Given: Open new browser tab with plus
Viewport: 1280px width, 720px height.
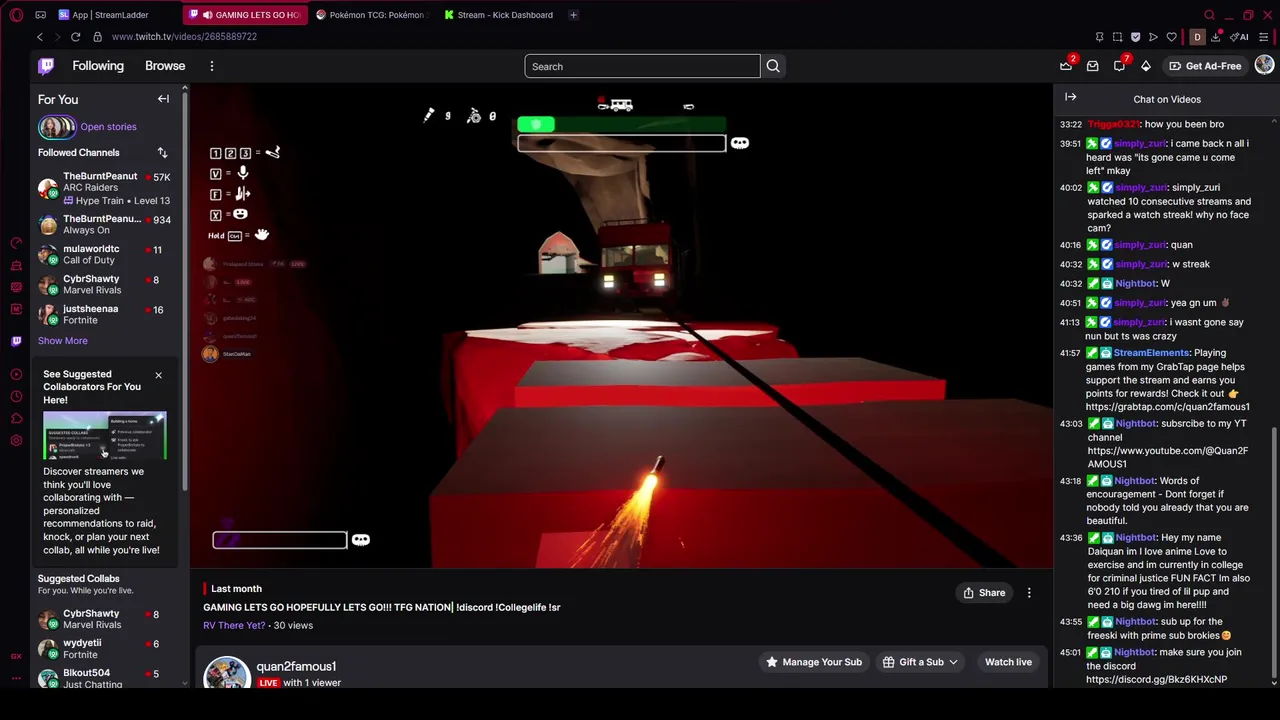Looking at the screenshot, I should click(x=573, y=15).
